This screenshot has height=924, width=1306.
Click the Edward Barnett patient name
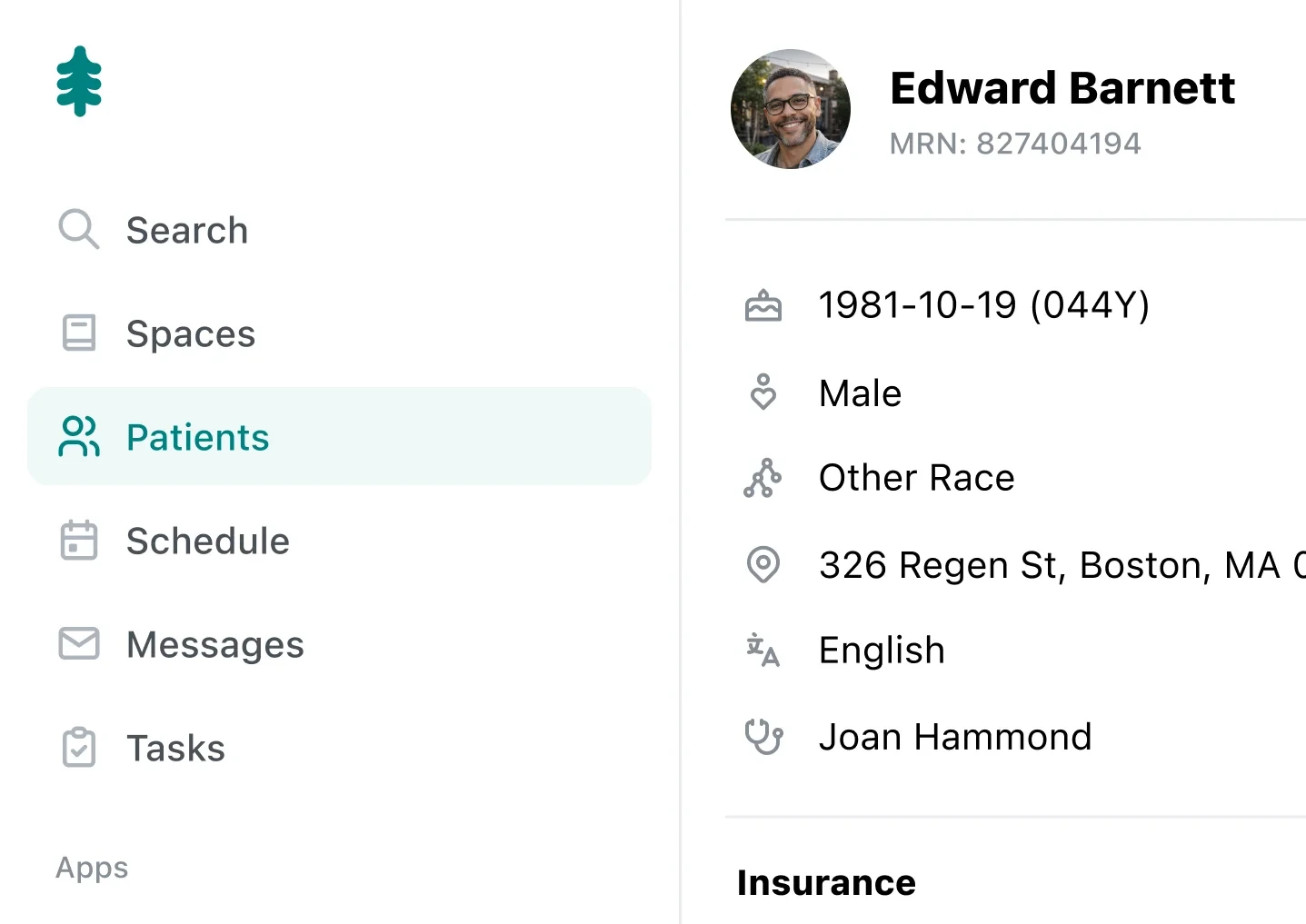coord(1062,88)
